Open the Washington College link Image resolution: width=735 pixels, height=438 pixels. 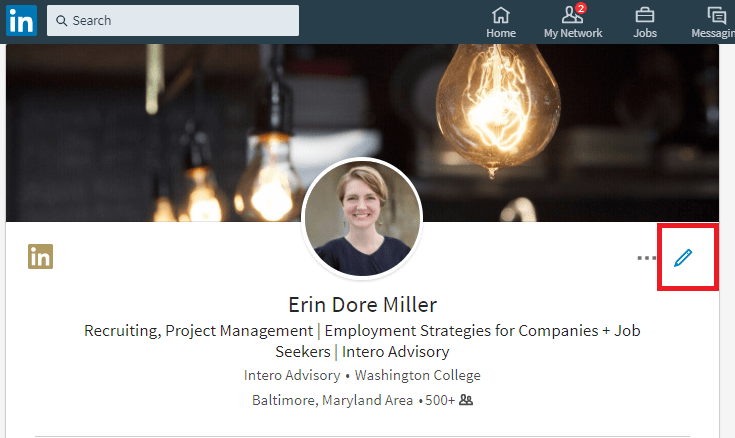click(x=418, y=375)
